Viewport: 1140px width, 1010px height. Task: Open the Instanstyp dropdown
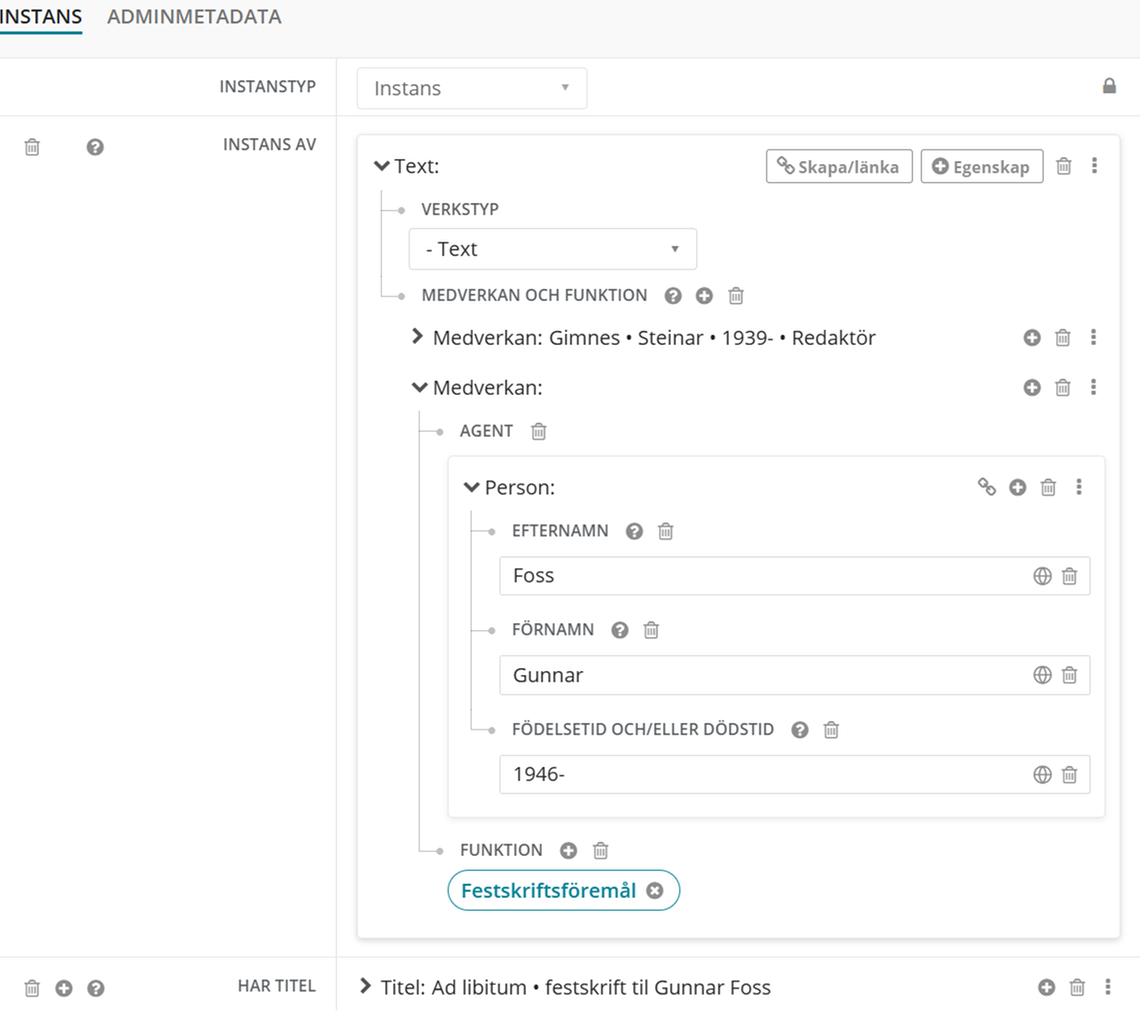(x=471, y=88)
